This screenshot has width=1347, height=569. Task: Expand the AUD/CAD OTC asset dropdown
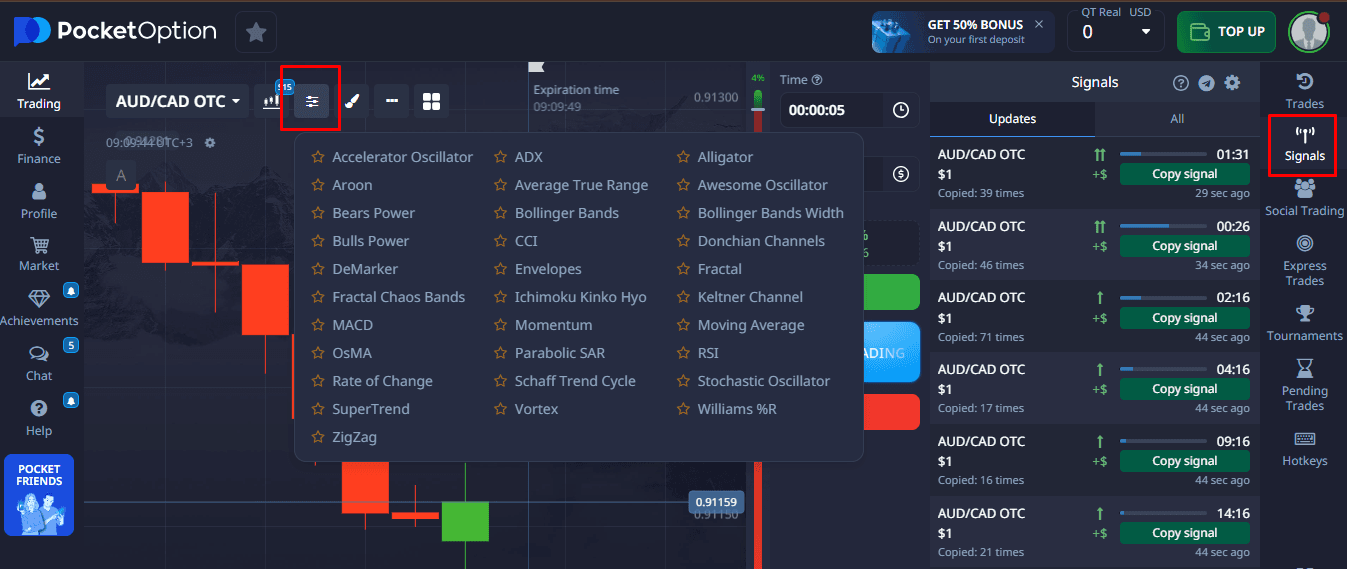click(178, 101)
